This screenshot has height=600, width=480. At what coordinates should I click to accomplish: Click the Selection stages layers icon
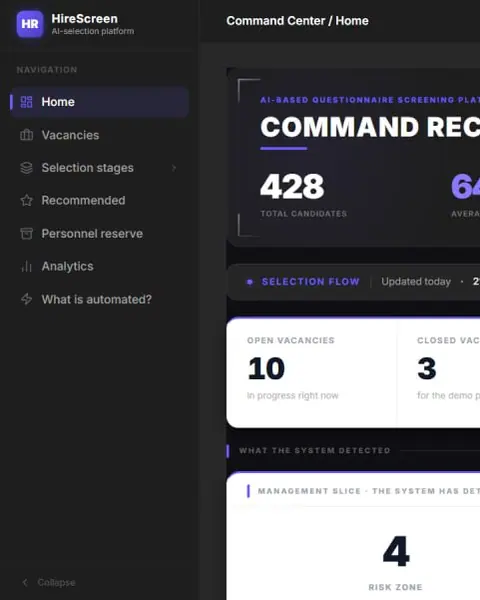(x=26, y=168)
